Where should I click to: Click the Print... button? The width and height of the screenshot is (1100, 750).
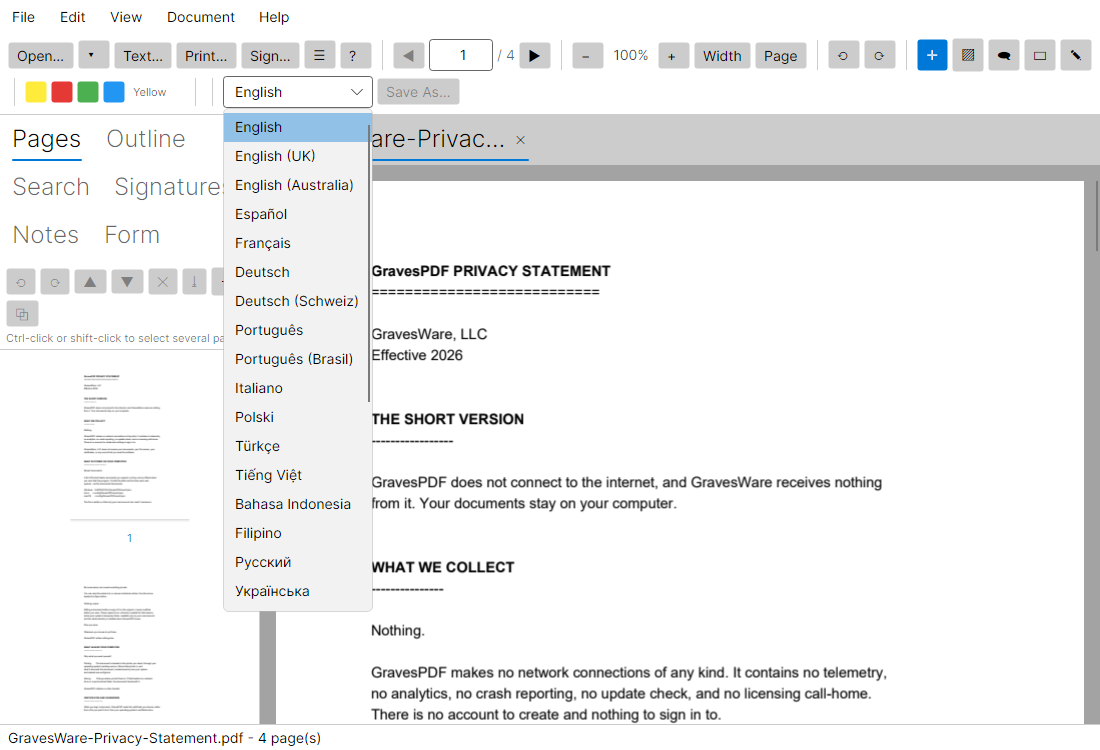coord(206,55)
